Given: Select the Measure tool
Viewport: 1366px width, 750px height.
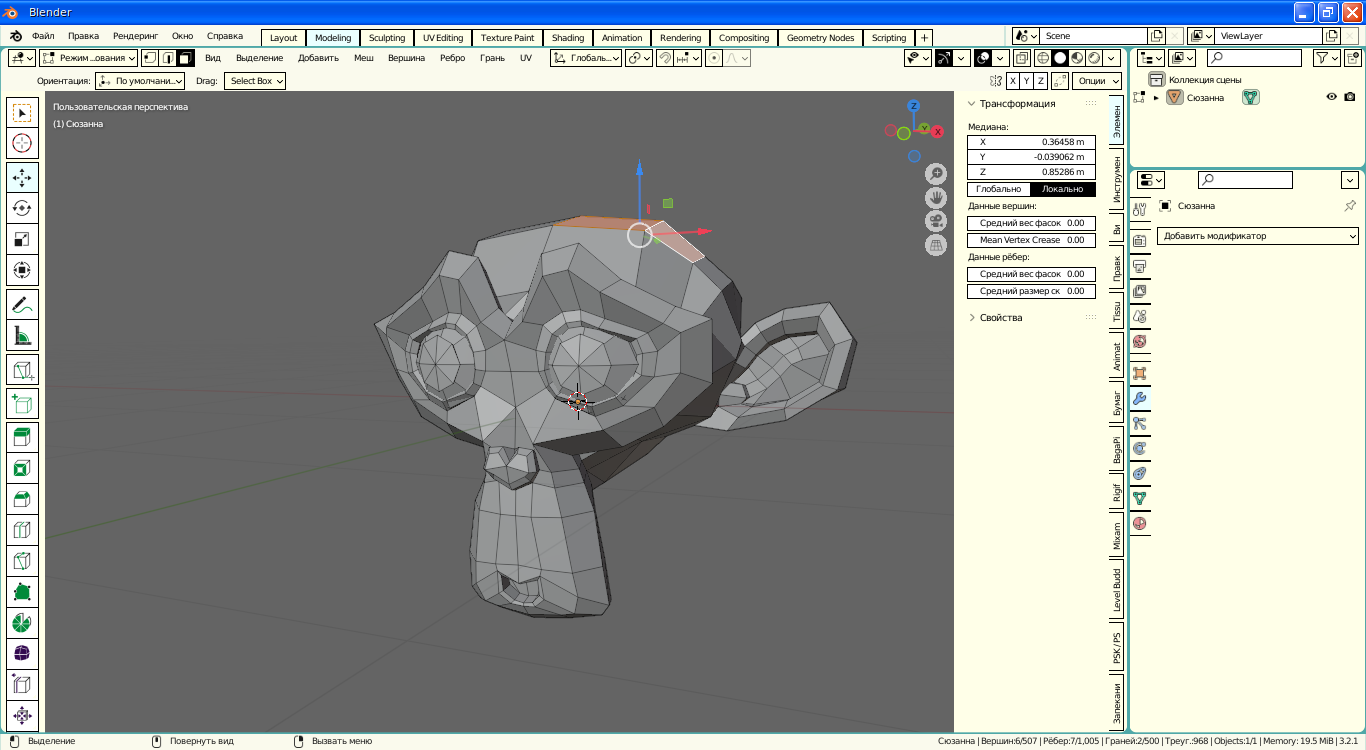Looking at the screenshot, I should coord(22,335).
